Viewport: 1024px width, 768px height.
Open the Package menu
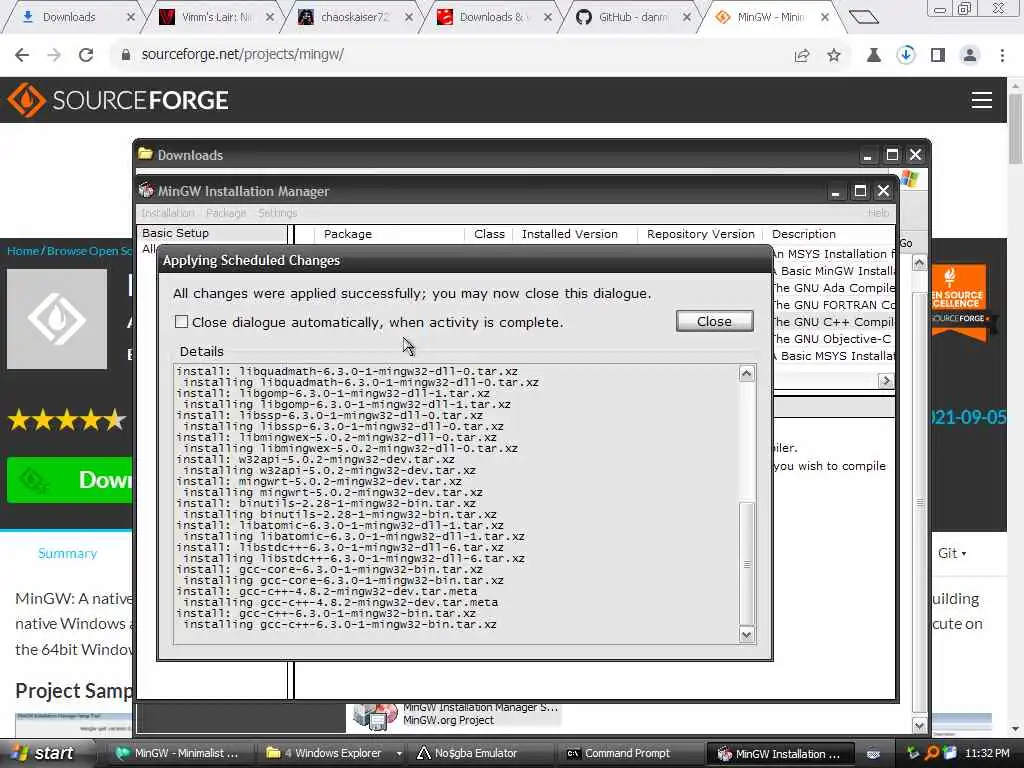[226, 213]
